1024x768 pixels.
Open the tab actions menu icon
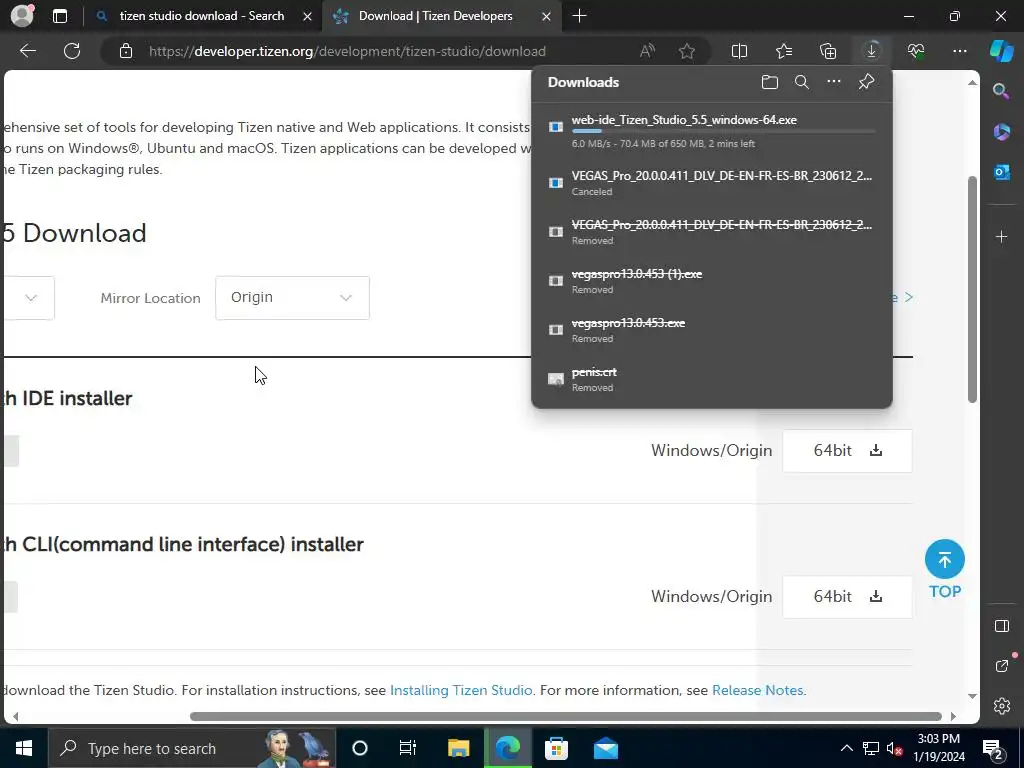59,16
